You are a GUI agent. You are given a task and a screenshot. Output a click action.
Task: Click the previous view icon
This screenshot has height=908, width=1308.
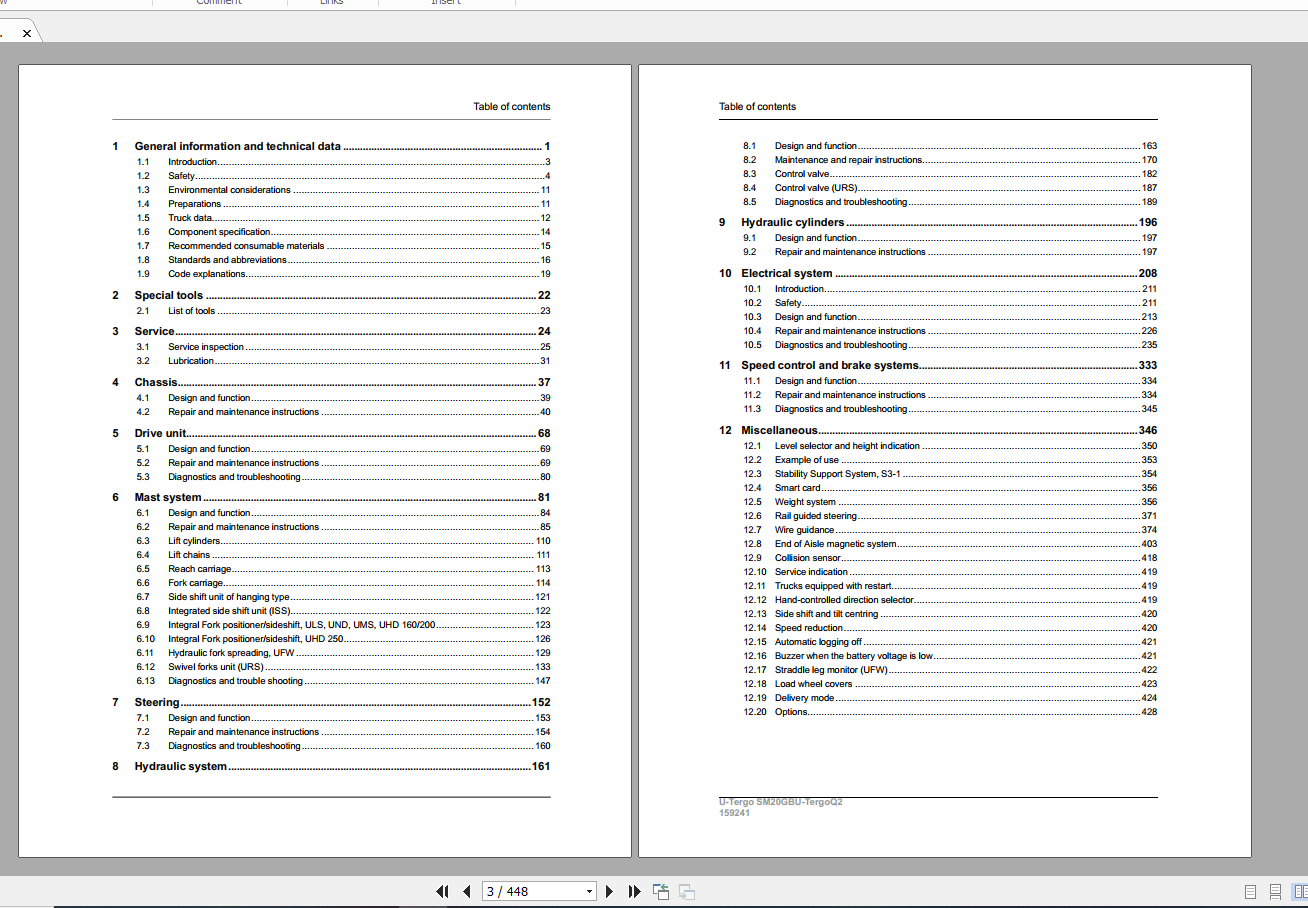click(661, 891)
